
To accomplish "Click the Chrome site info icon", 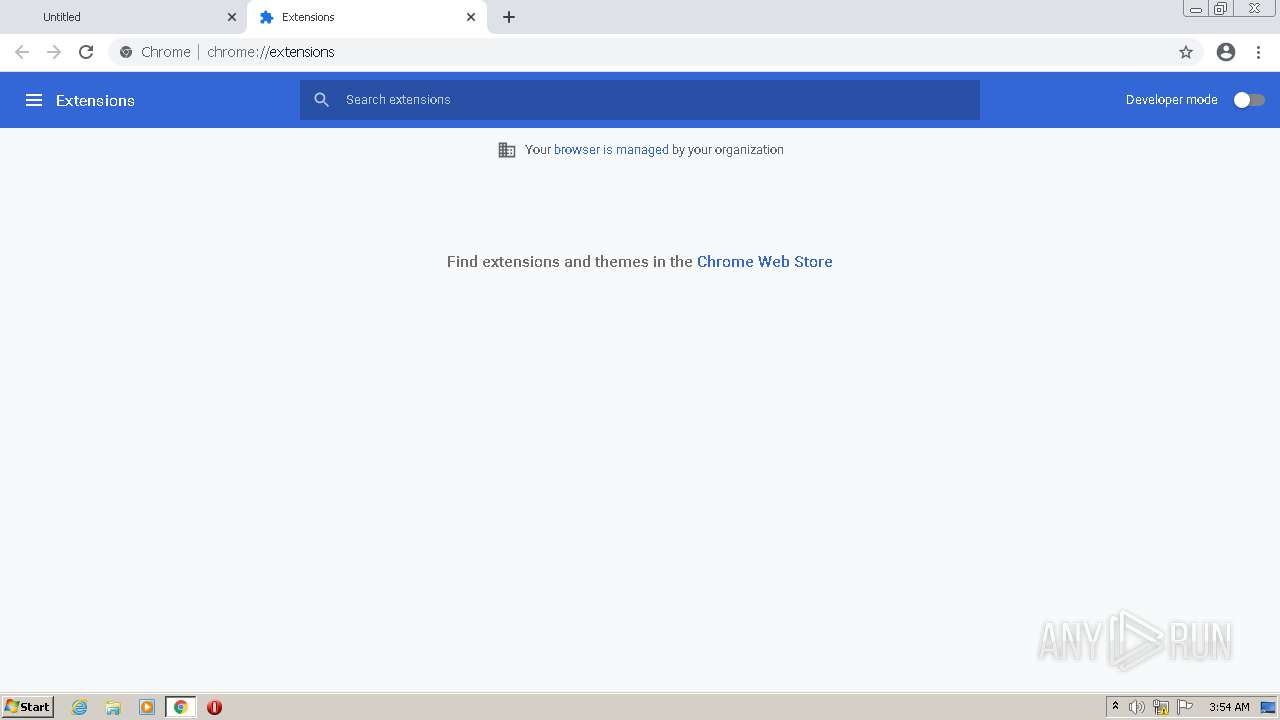I will (126, 52).
